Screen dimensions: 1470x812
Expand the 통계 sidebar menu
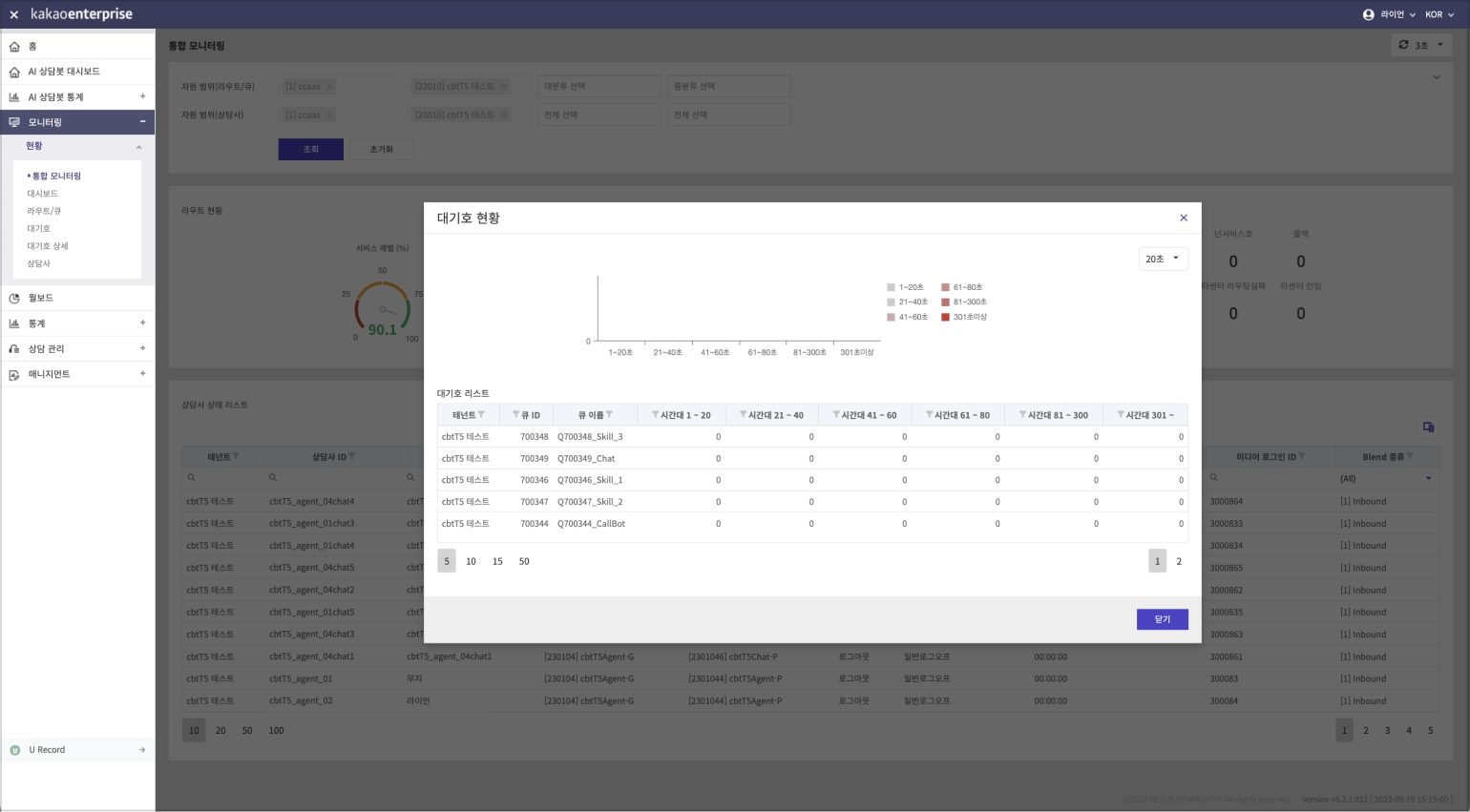pos(142,323)
